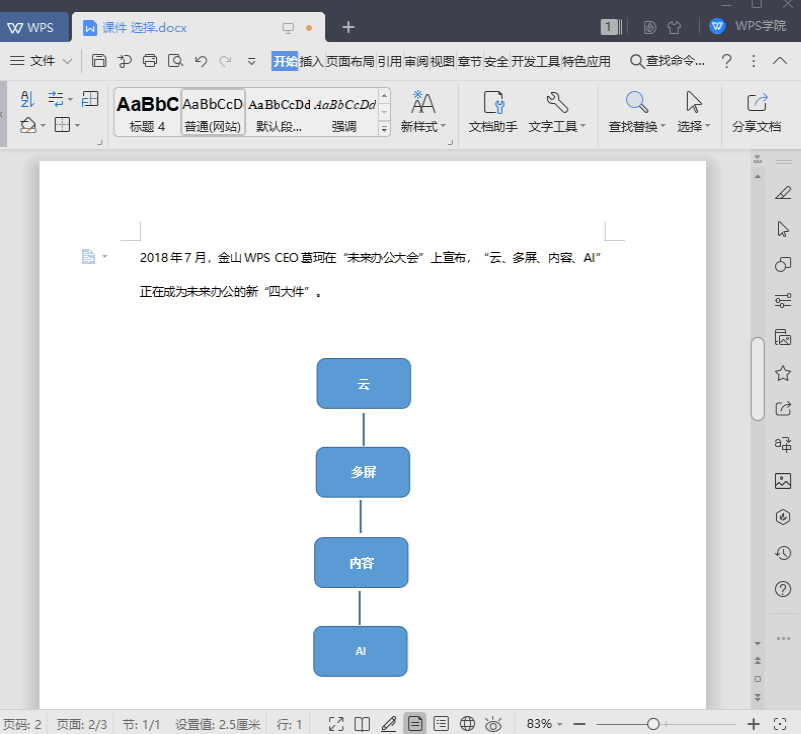Apply the 强调 emphasis style
801x734 pixels.
coord(344,112)
